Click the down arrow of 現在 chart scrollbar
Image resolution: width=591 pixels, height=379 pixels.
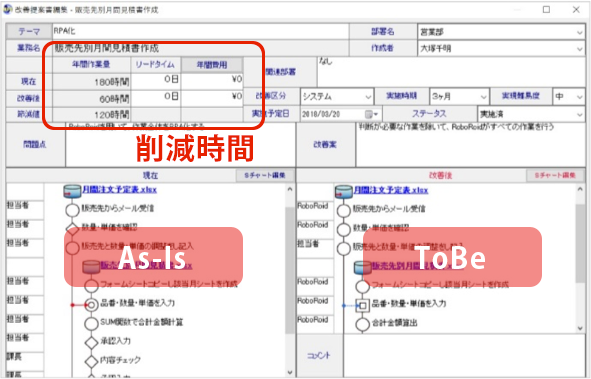pyautogui.click(x=289, y=372)
